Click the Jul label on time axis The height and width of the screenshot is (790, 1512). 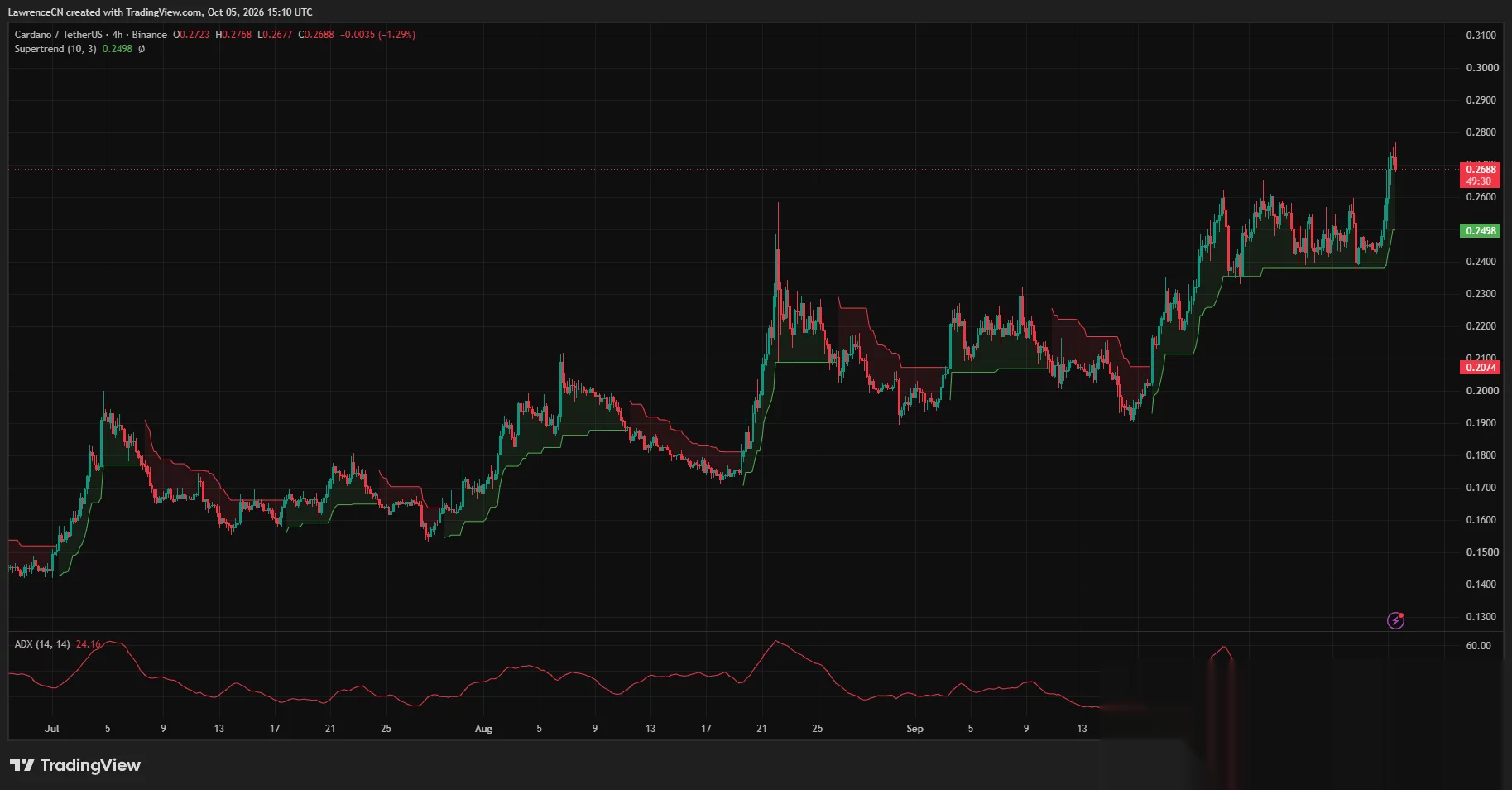pos(52,729)
